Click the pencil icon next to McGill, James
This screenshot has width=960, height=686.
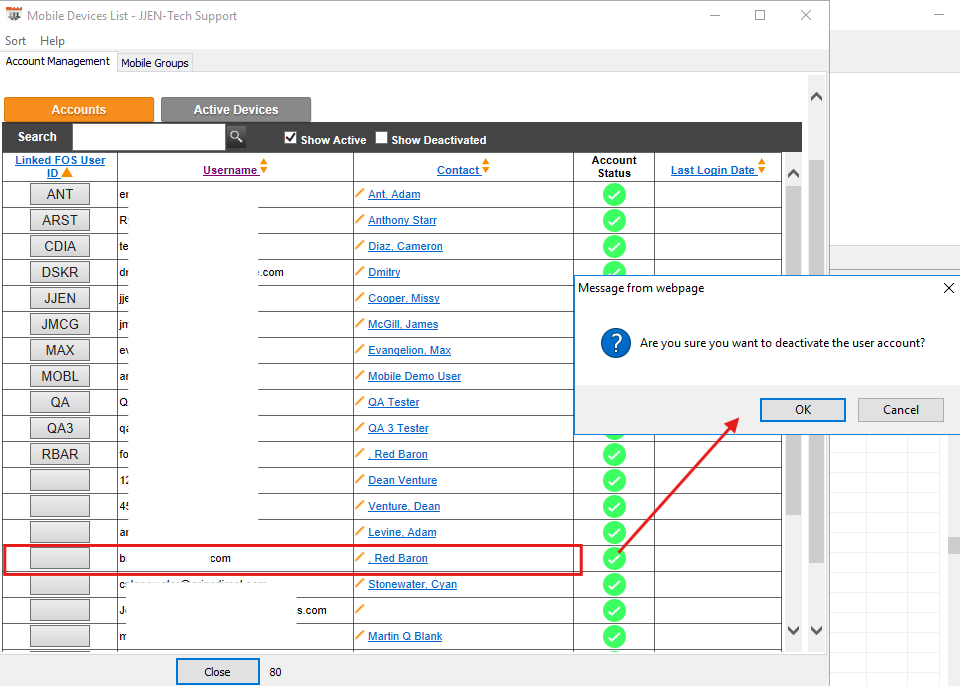(360, 324)
